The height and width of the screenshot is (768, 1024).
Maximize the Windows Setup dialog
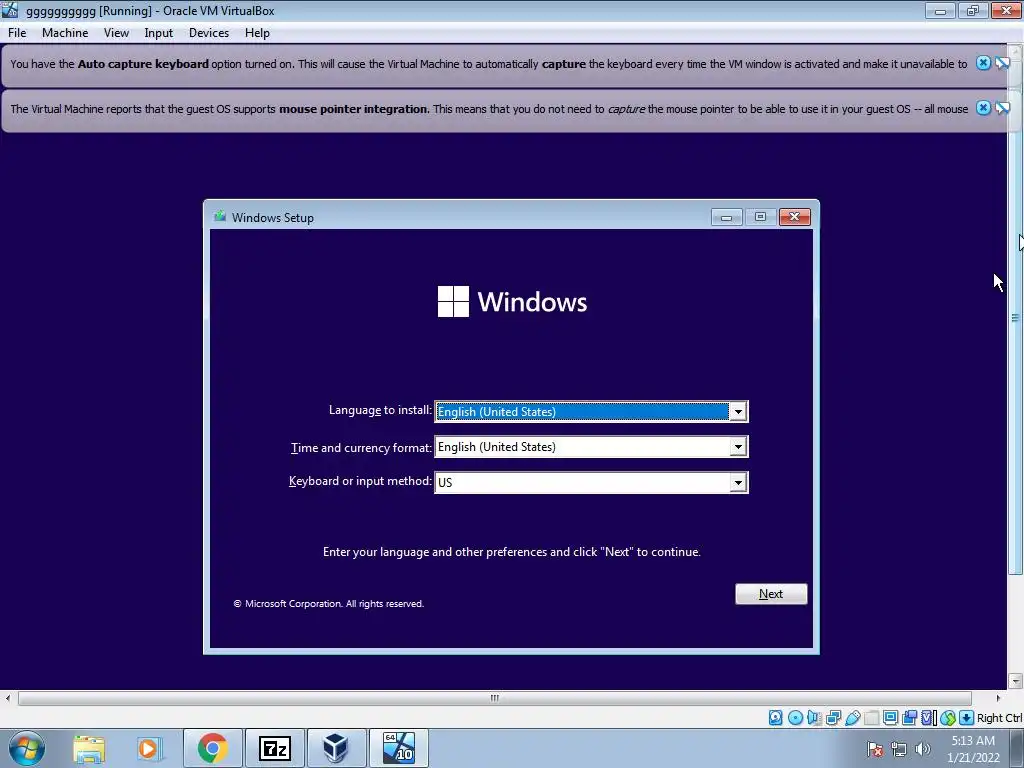(x=760, y=217)
